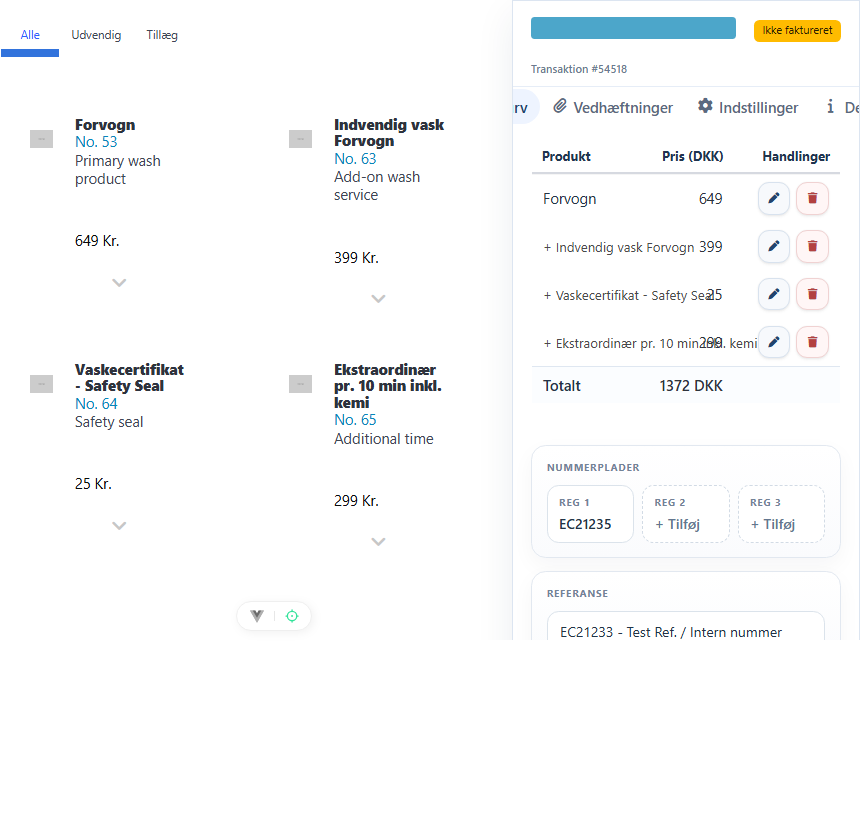860x840 pixels.
Task: Delete the Forvogn product row
Action: click(812, 198)
